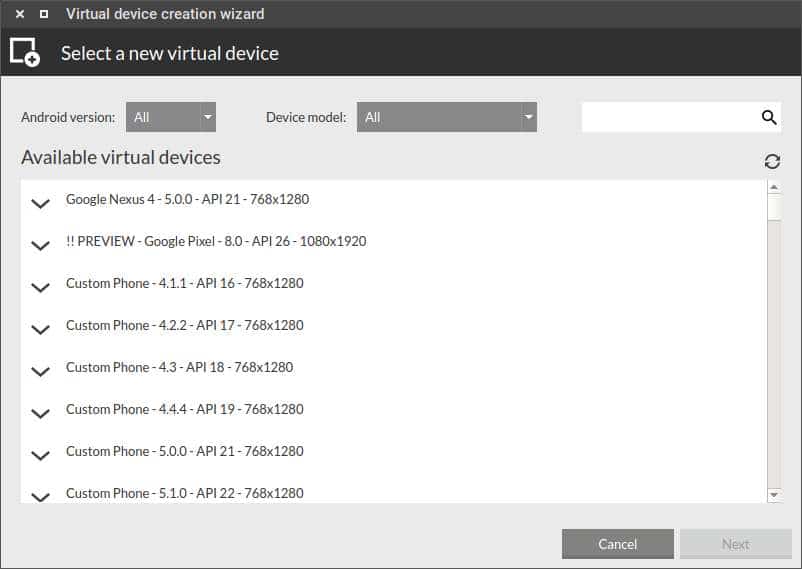The height and width of the screenshot is (569, 802).
Task: Click the Next button
Action: 736,544
